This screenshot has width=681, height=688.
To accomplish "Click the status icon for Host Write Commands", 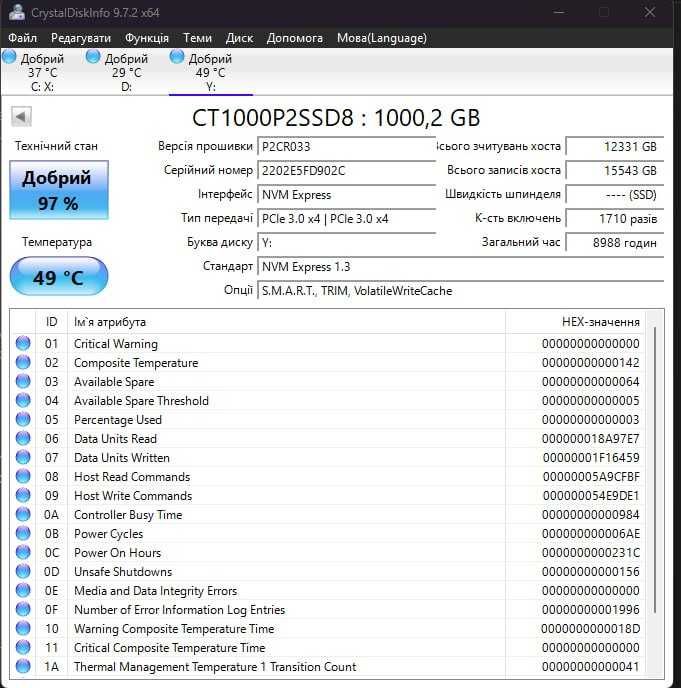I will [x=23, y=496].
